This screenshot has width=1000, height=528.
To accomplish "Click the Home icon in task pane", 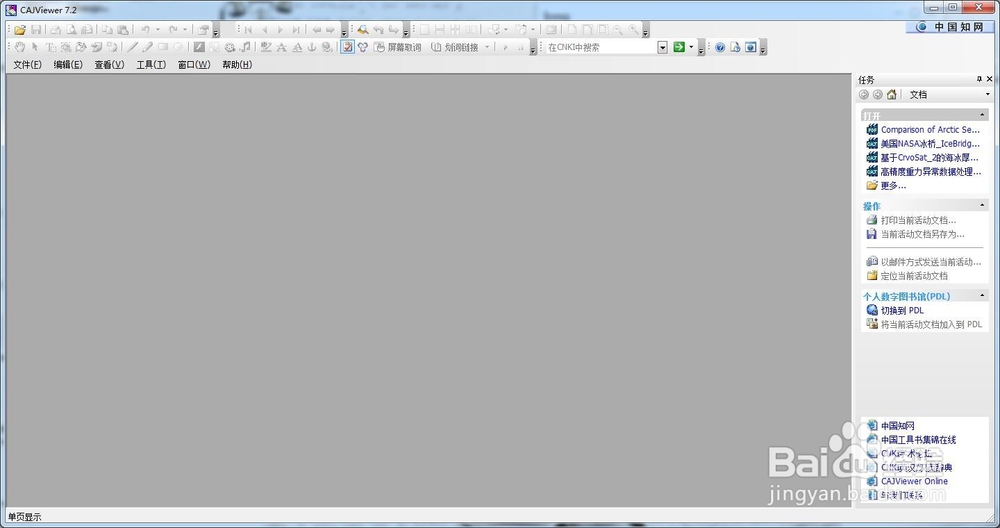I will (x=892, y=94).
